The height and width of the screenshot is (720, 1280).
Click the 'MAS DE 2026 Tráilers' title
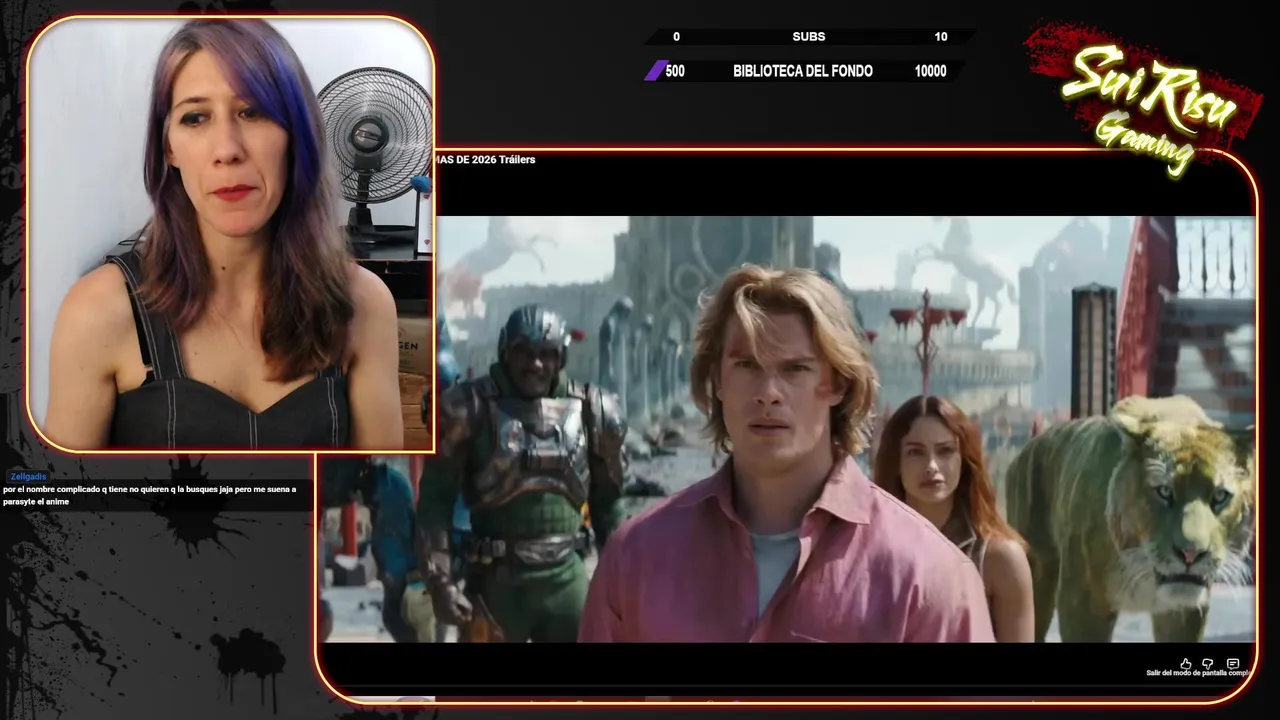point(485,160)
